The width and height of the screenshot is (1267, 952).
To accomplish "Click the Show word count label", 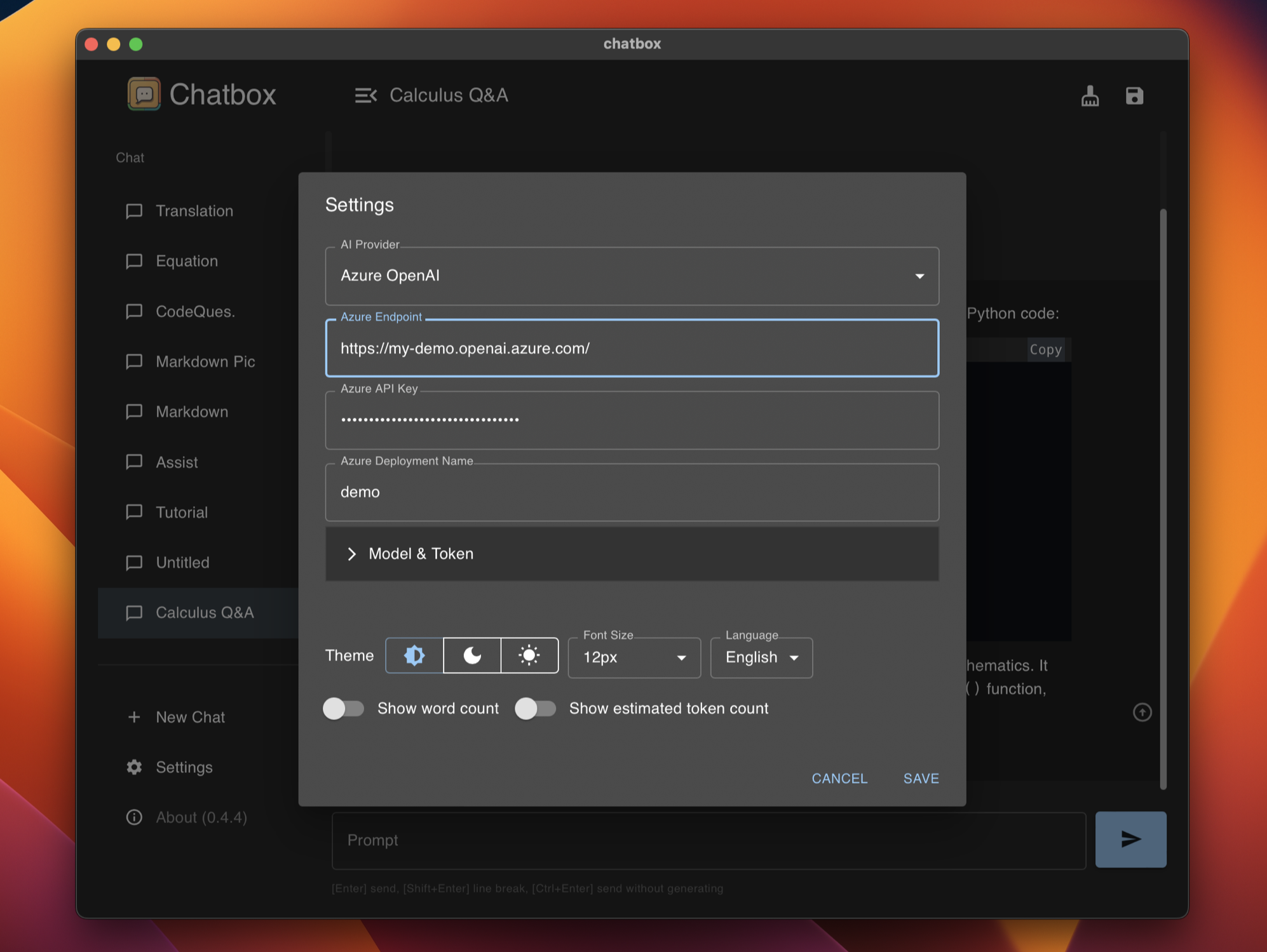I will pyautogui.click(x=438, y=708).
